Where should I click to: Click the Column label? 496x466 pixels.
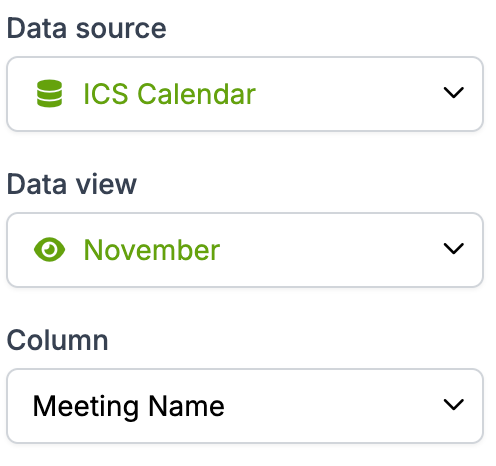[x=58, y=340]
